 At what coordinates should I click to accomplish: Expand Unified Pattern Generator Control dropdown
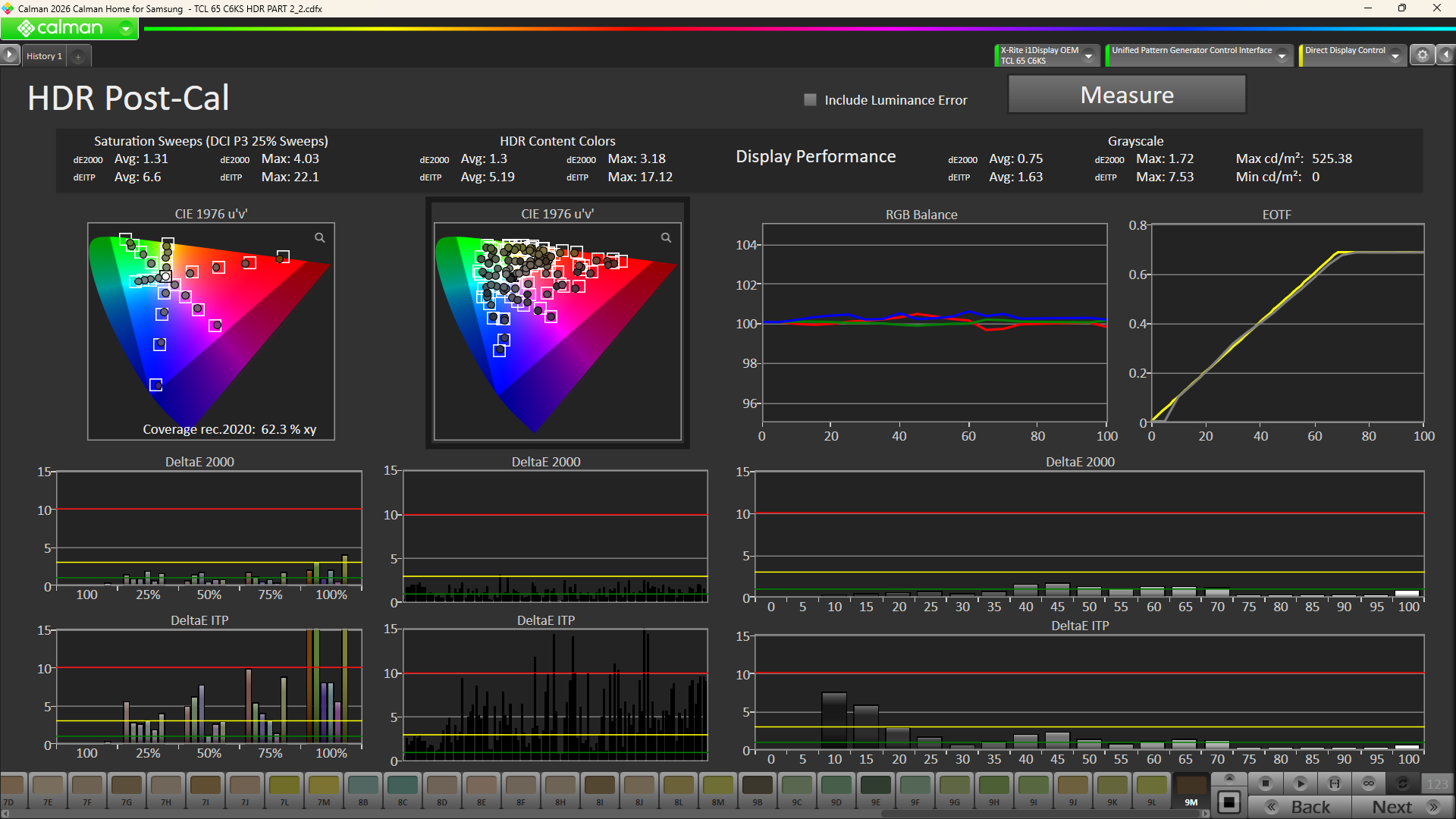click(x=1282, y=56)
